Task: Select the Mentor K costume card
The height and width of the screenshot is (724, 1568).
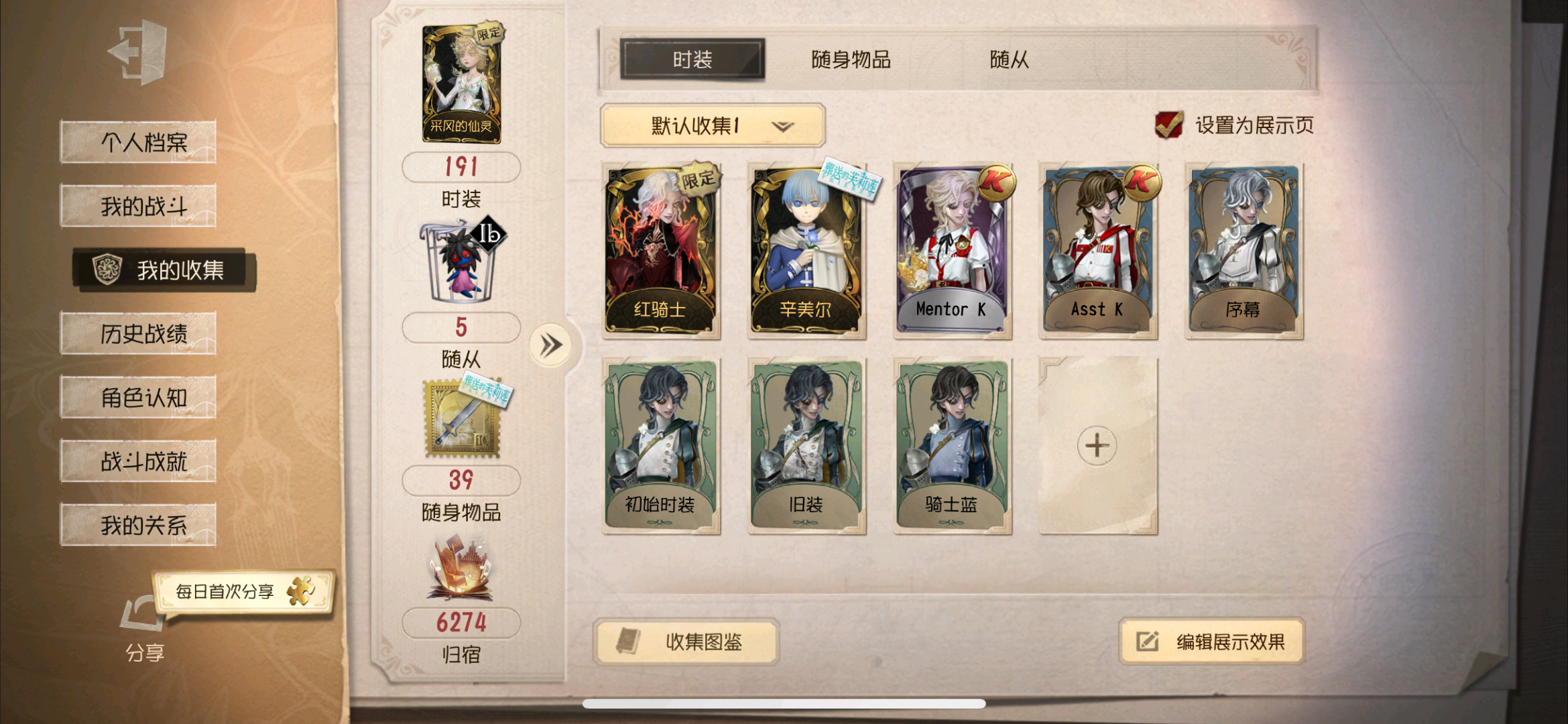Action: pyautogui.click(x=953, y=251)
